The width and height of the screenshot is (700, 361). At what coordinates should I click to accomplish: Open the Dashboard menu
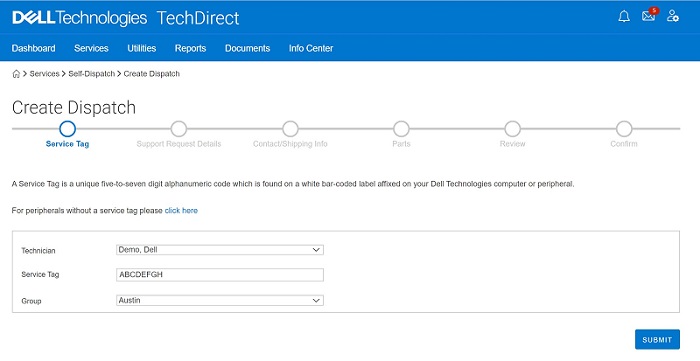[x=33, y=48]
